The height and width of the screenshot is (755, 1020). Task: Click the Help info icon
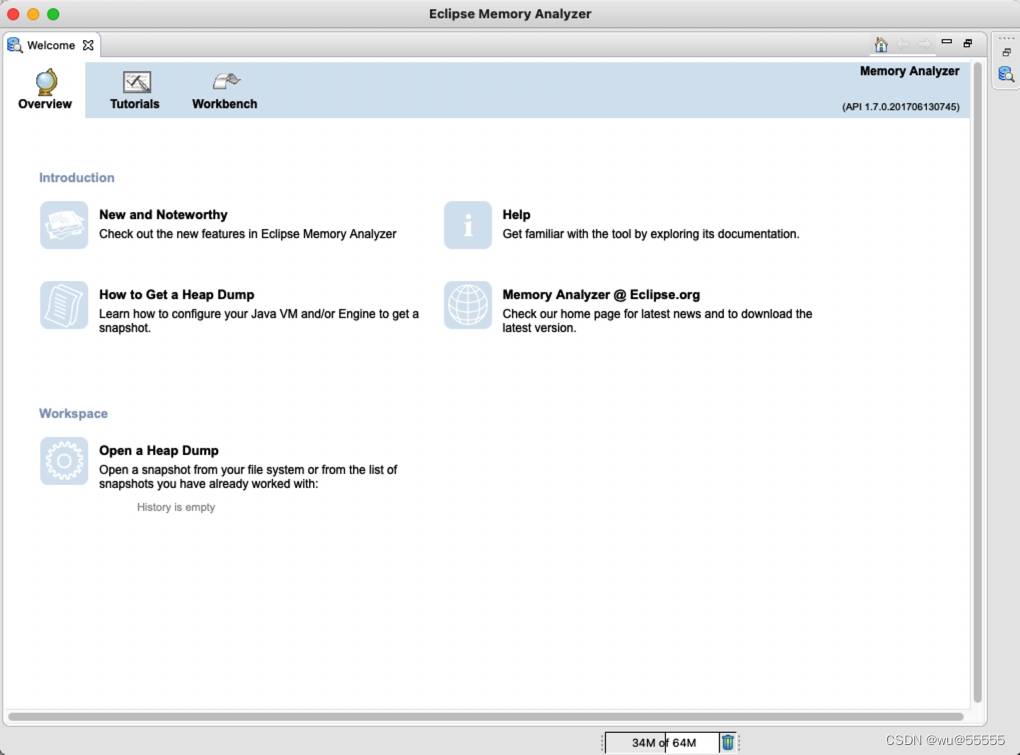468,225
